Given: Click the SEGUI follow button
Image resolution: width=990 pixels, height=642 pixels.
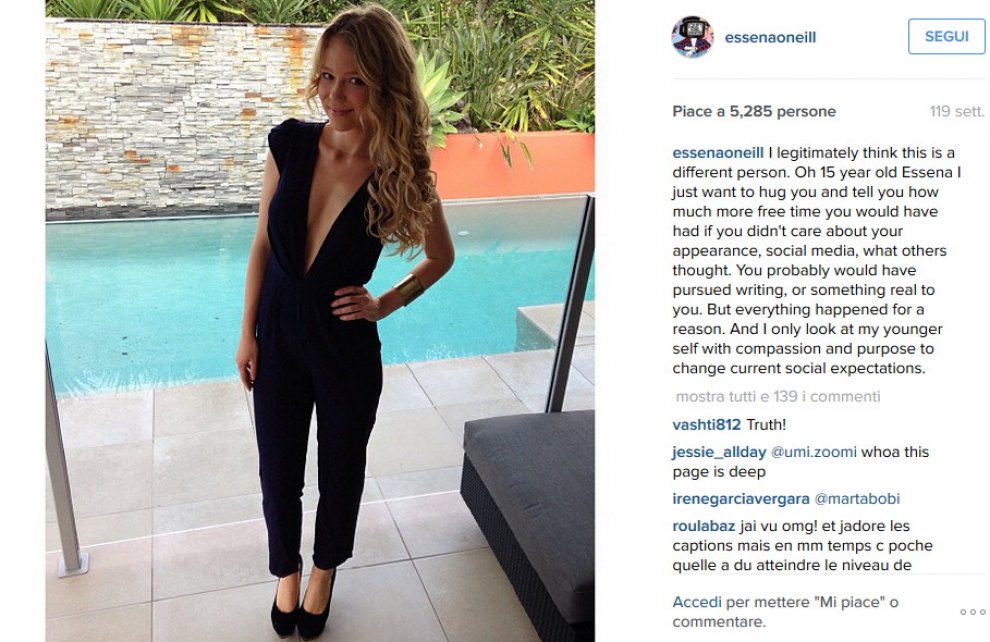Looking at the screenshot, I should (946, 37).
